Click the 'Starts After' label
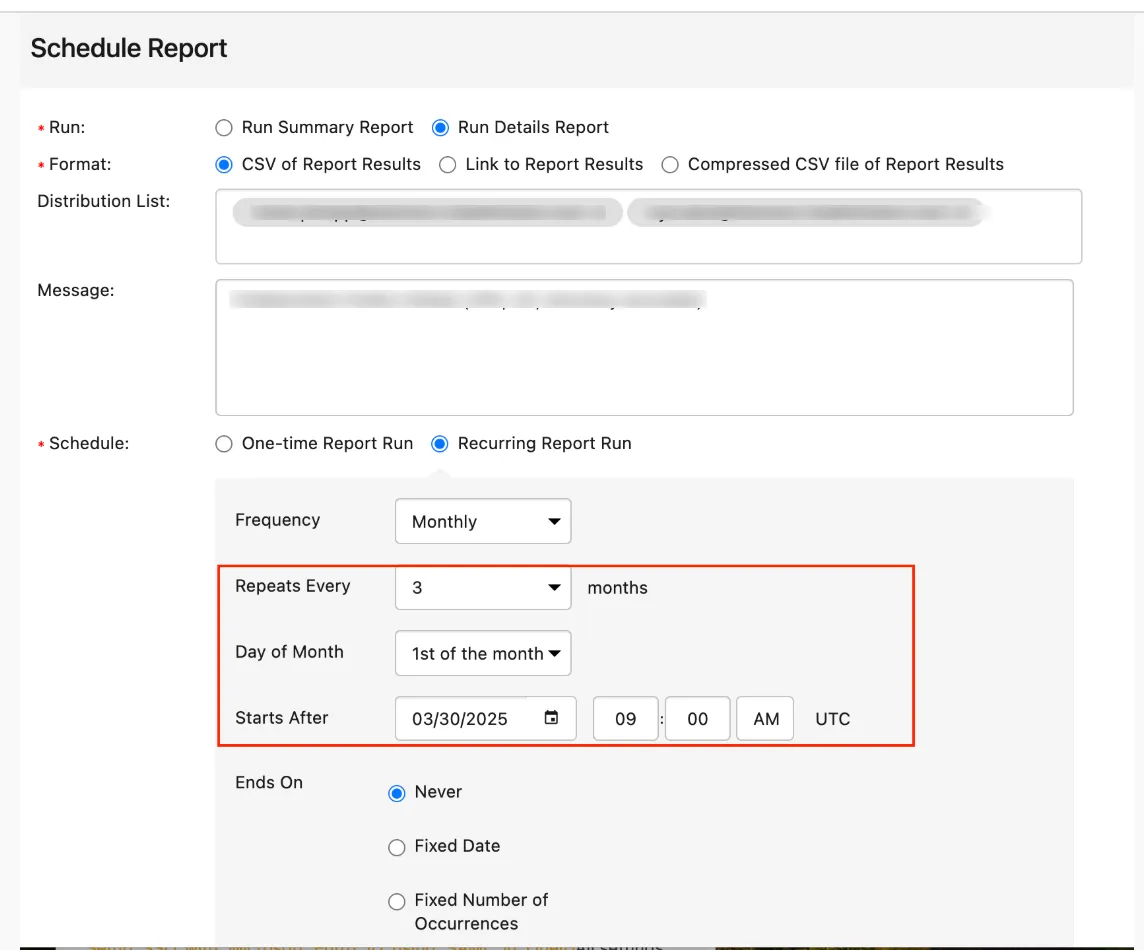This screenshot has width=1144, height=950. (x=282, y=718)
